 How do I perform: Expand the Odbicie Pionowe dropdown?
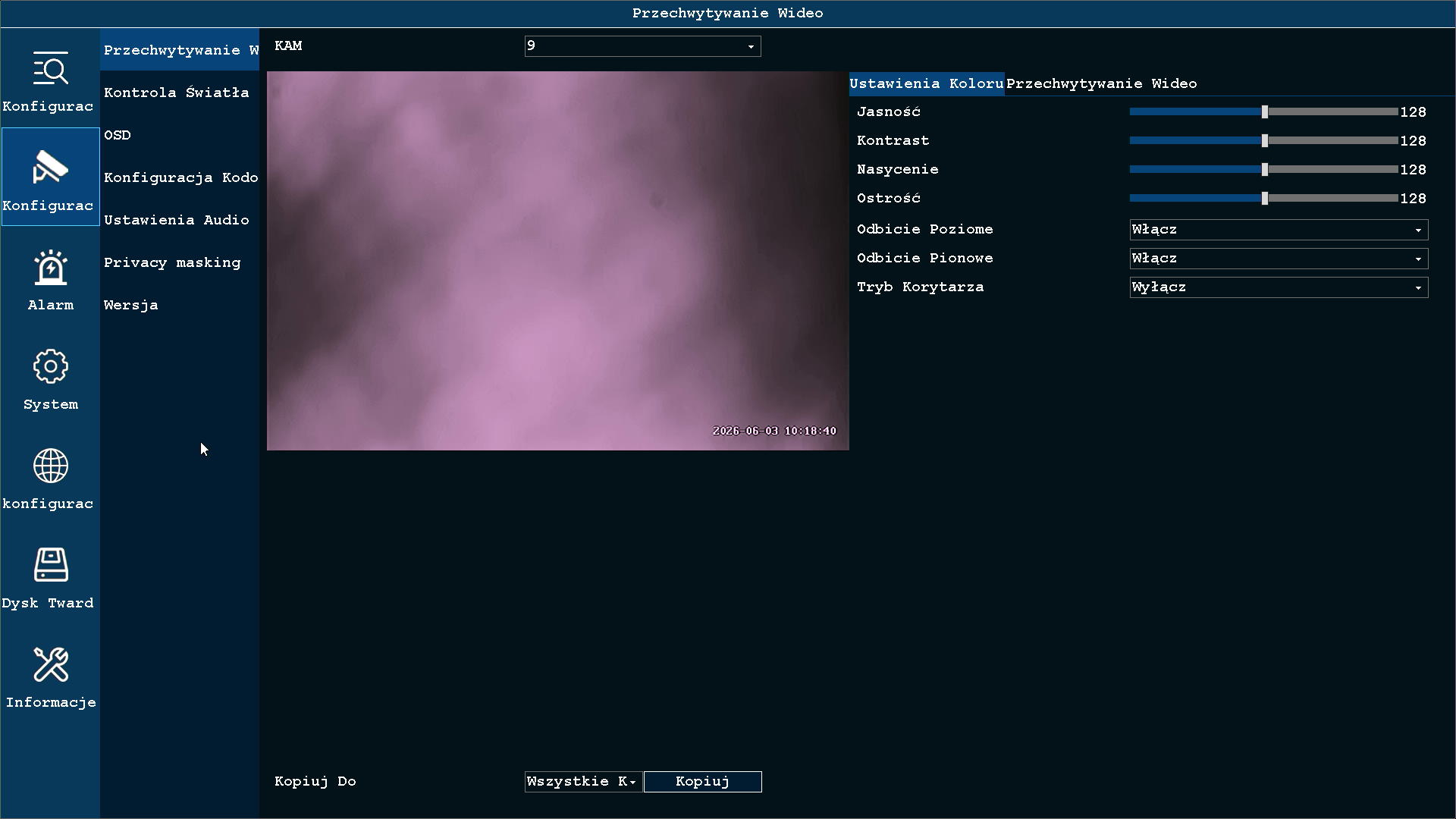click(1279, 259)
